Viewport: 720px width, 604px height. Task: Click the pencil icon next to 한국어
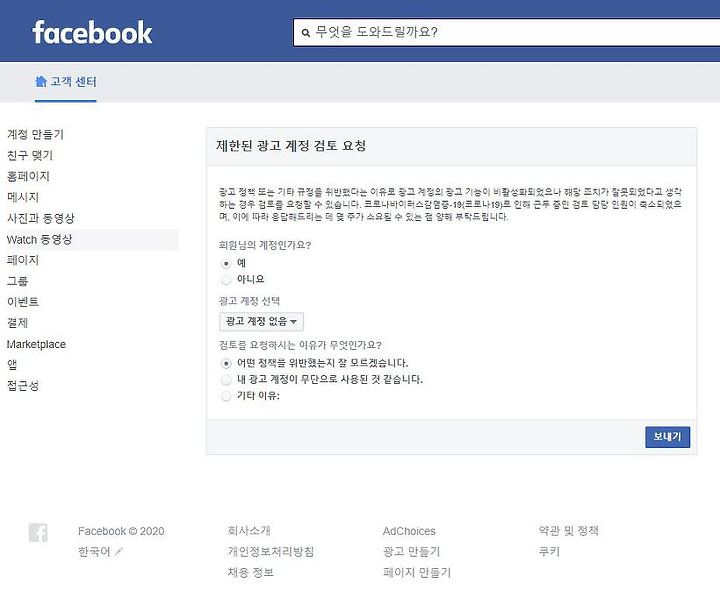[x=119, y=551]
